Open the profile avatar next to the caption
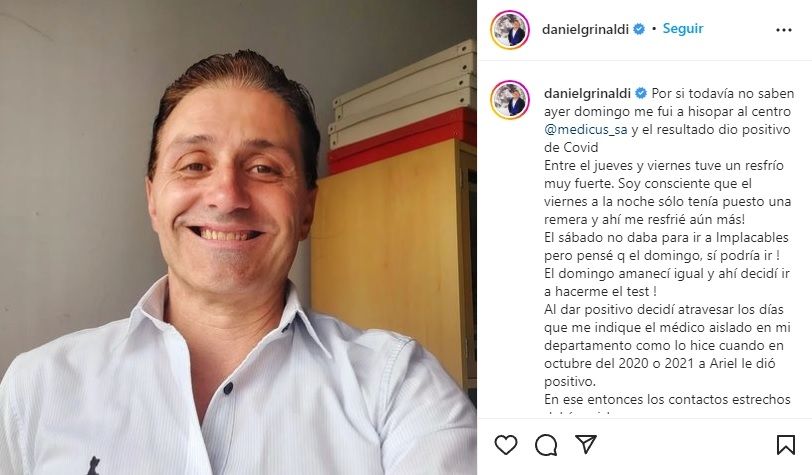 tap(510, 99)
